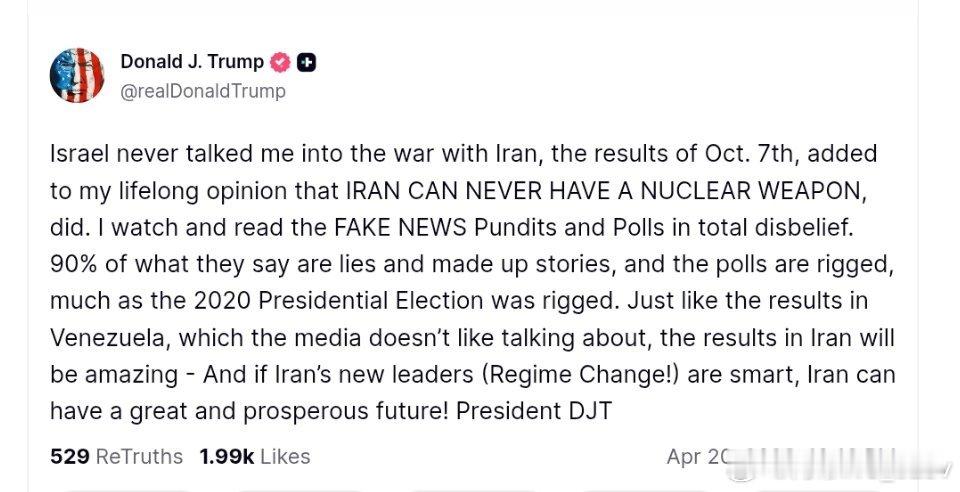Viewport: 960px width, 492px height.
Task: Click 'prosperous future!' in the last line
Action: pyautogui.click(x=346, y=412)
